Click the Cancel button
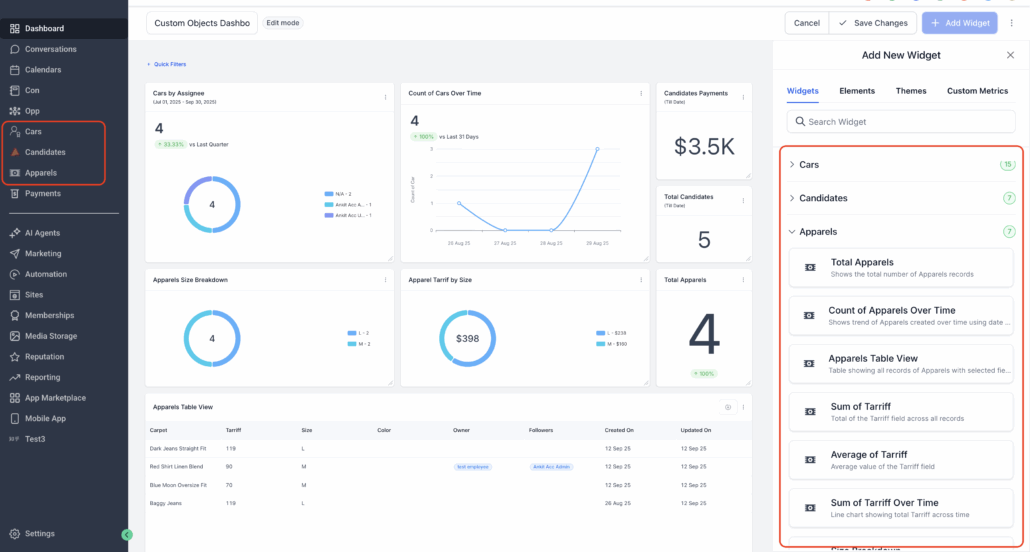 (x=806, y=23)
